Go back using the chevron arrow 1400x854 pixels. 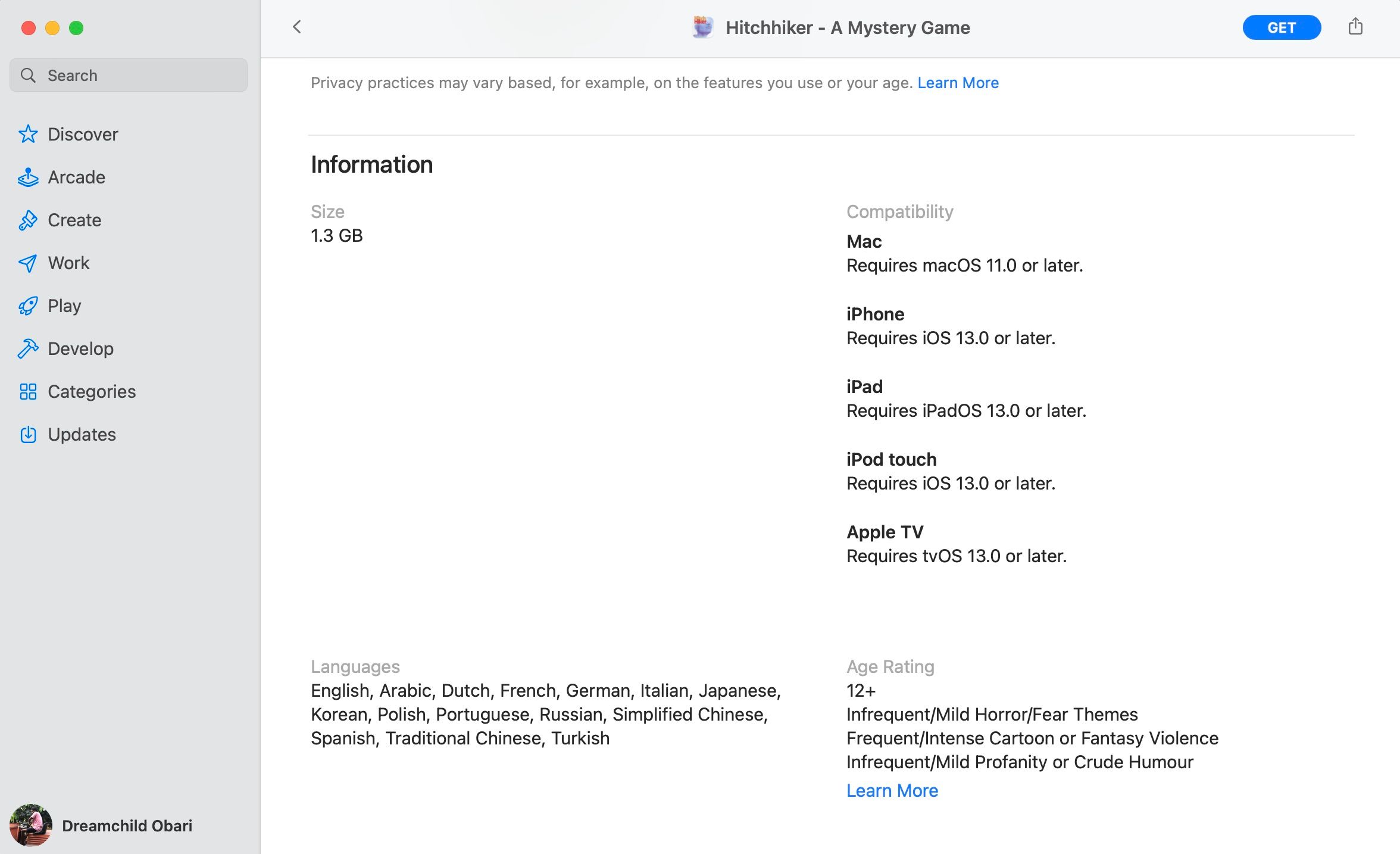point(297,27)
